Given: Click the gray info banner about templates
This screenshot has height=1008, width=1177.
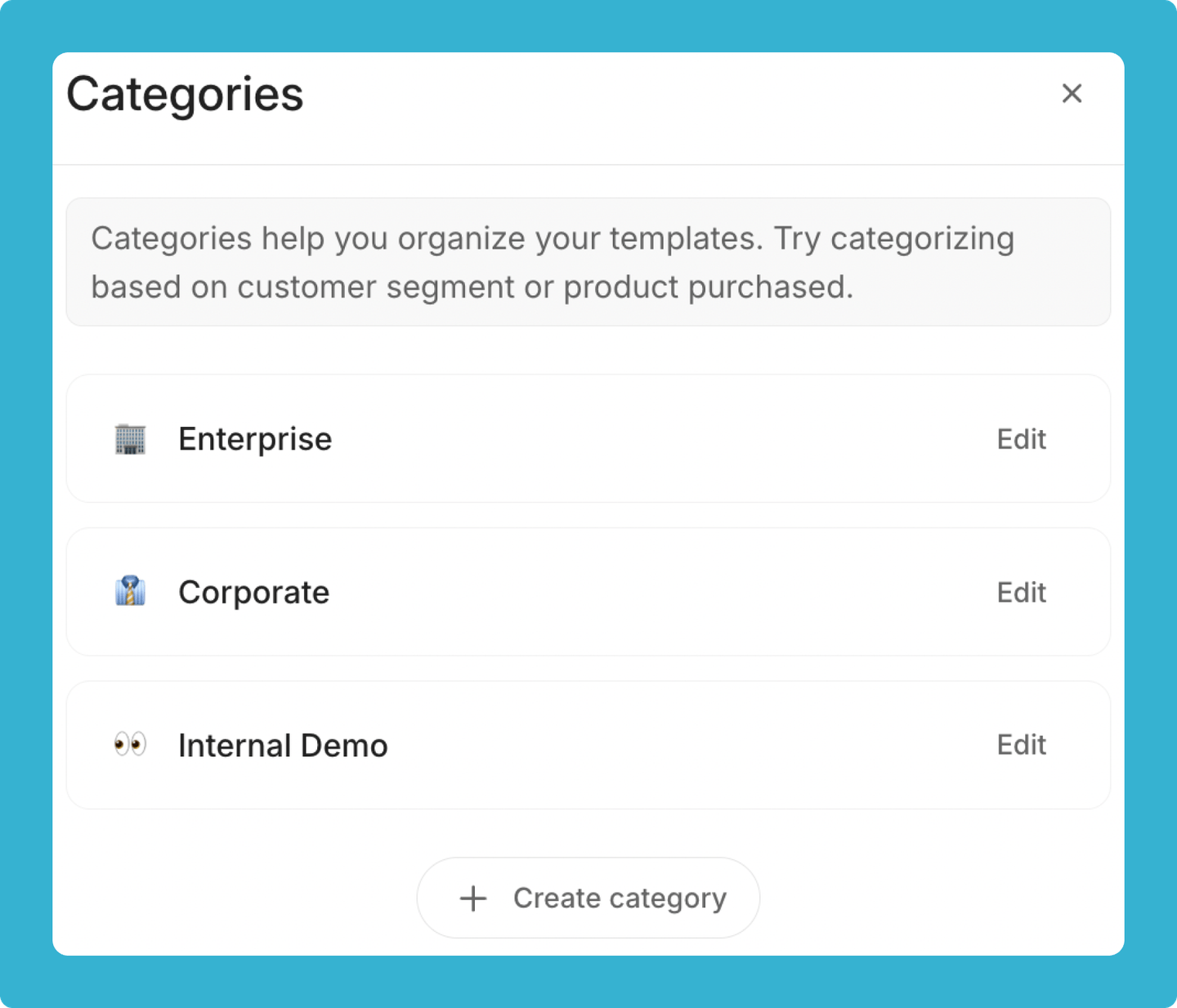Looking at the screenshot, I should coord(588,262).
